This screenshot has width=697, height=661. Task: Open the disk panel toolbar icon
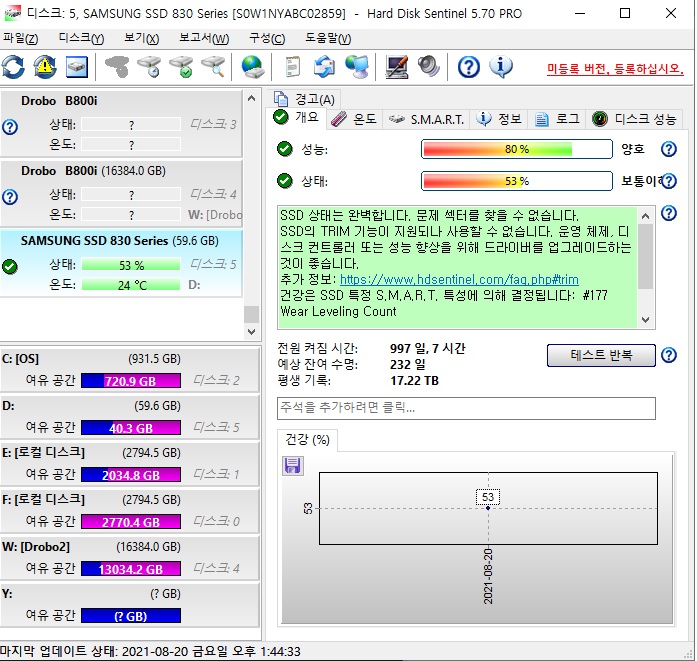[x=77, y=67]
